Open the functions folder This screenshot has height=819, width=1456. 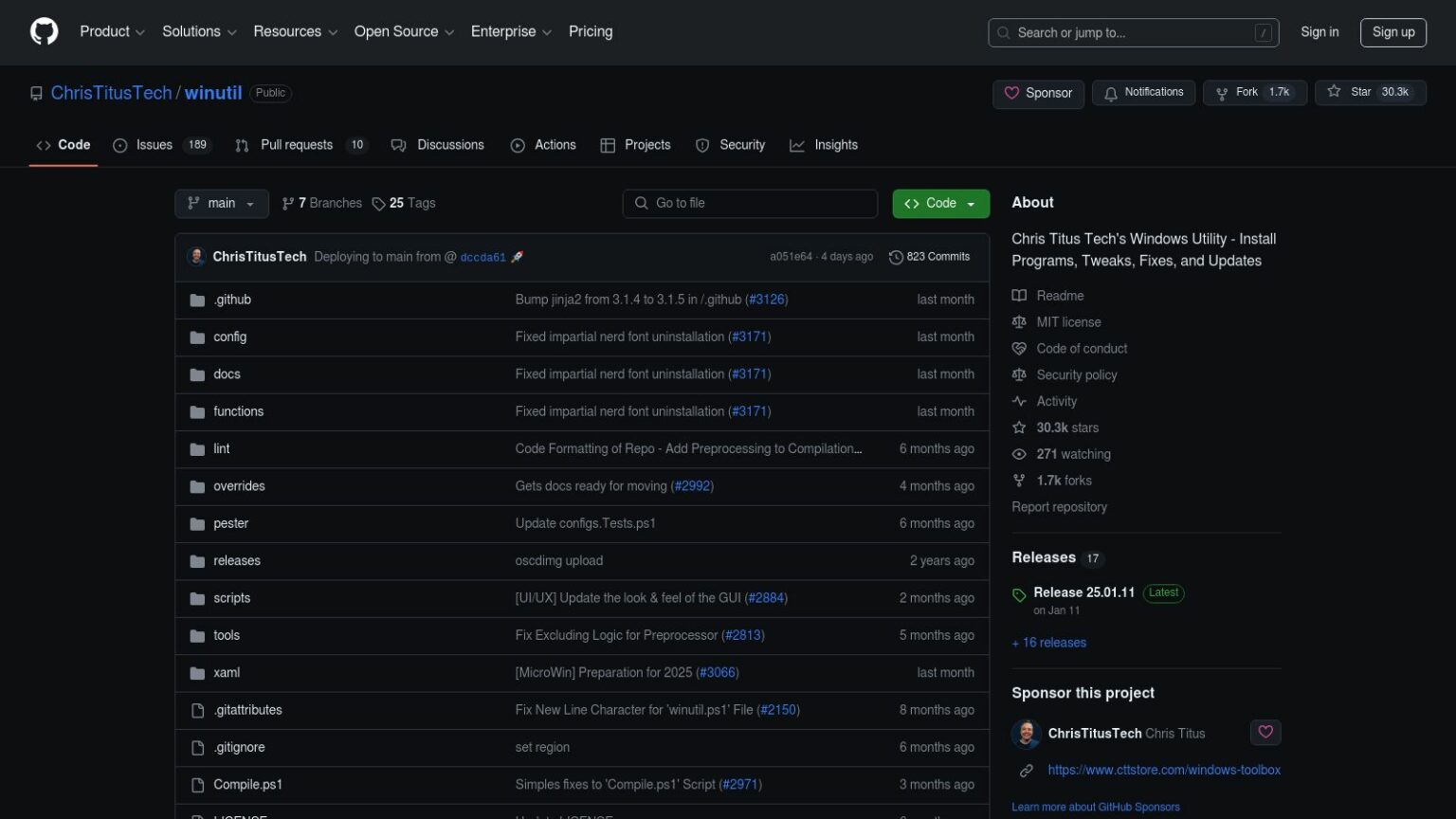click(x=239, y=411)
